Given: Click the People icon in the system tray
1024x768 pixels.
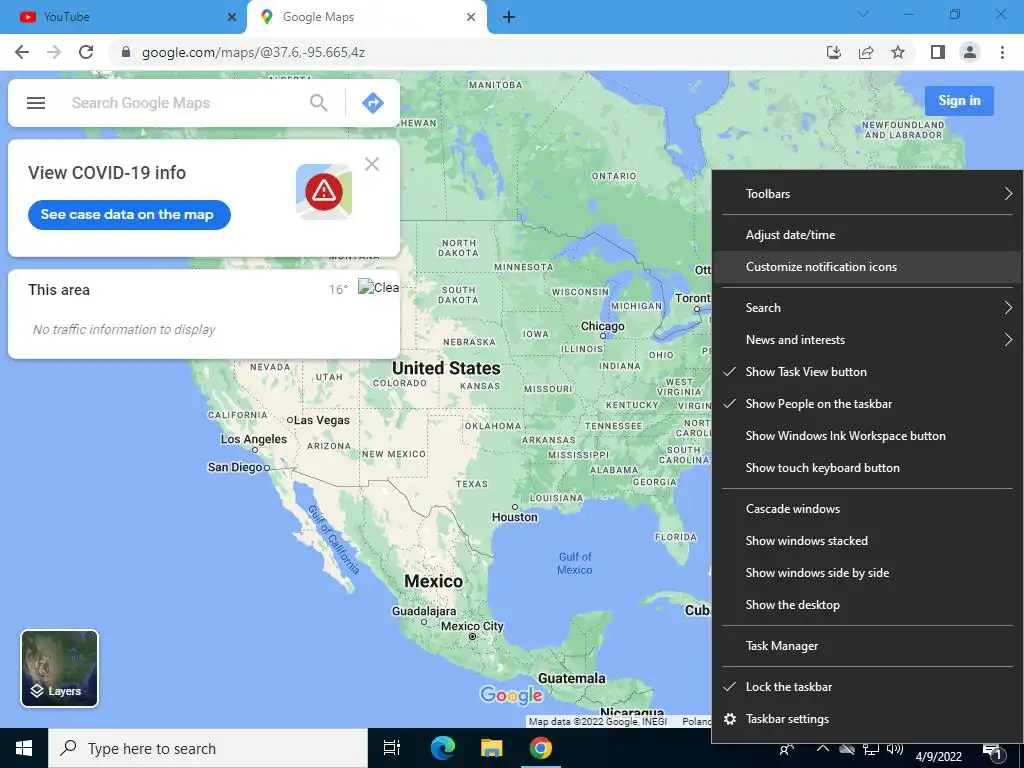Looking at the screenshot, I should tap(787, 750).
